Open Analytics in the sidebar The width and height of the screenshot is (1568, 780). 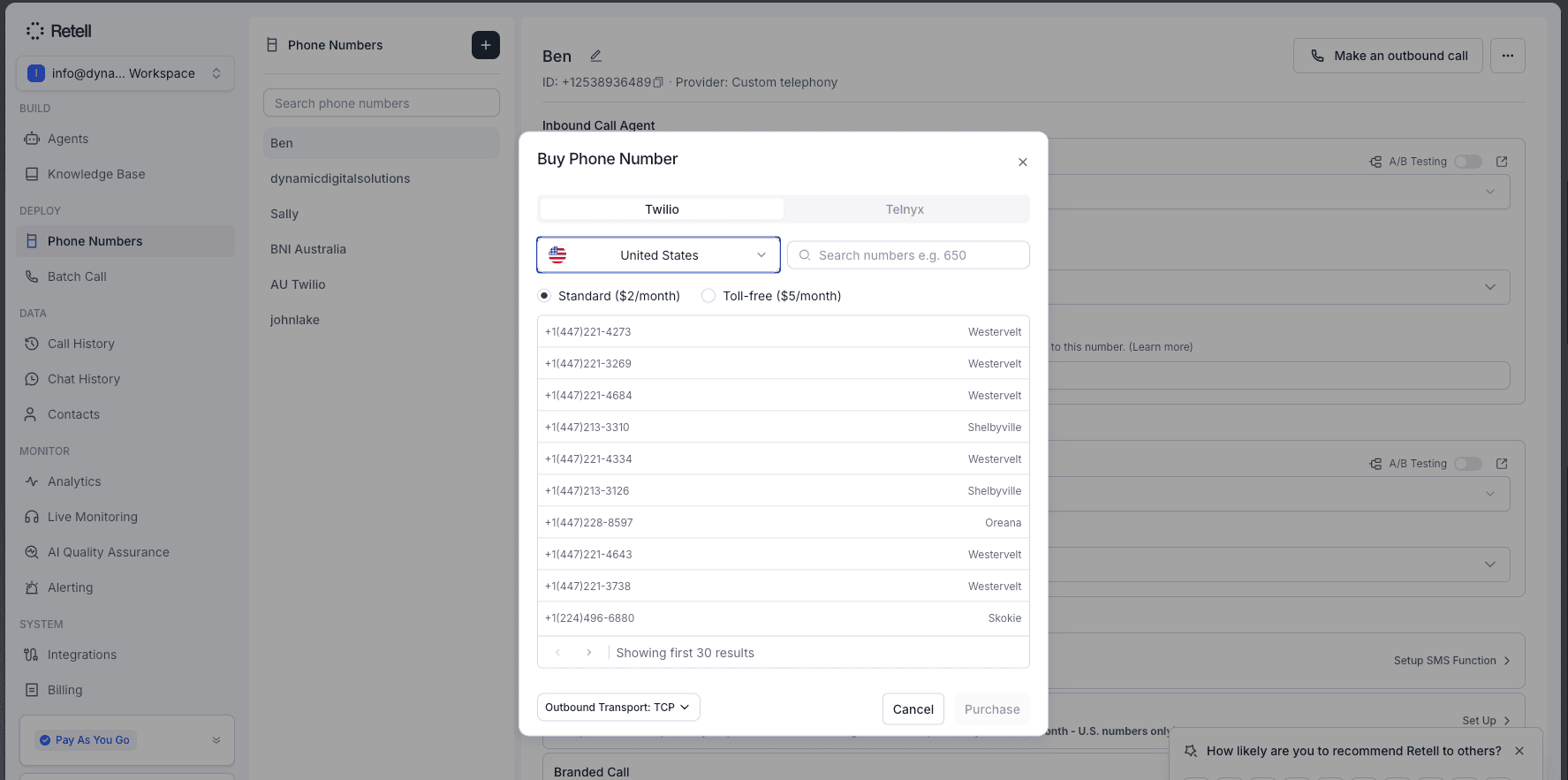[125, 481]
